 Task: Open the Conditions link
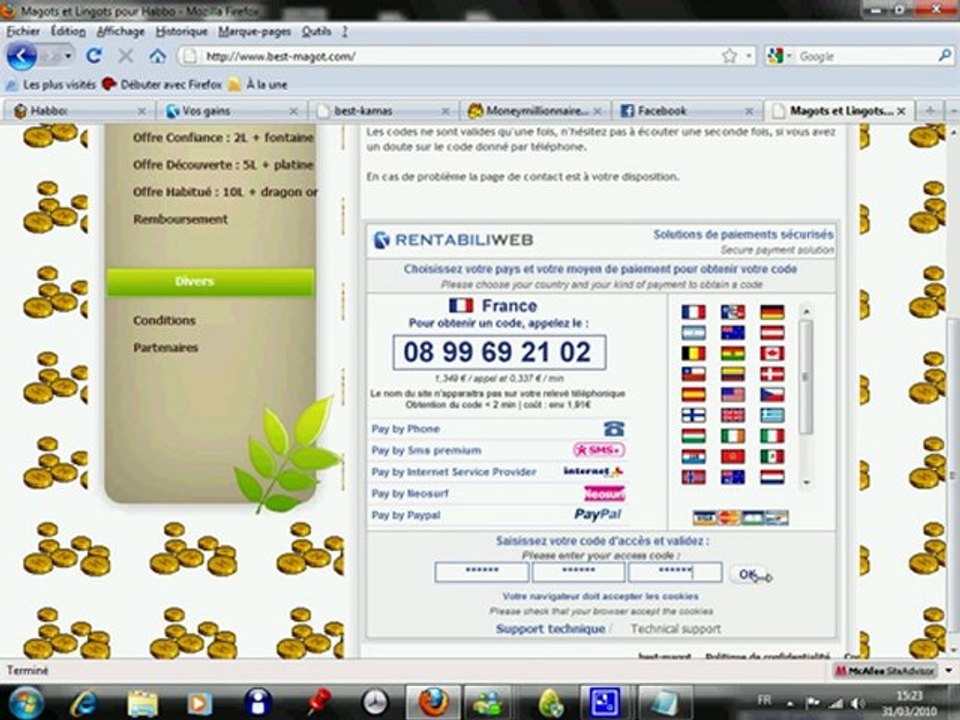coord(164,320)
